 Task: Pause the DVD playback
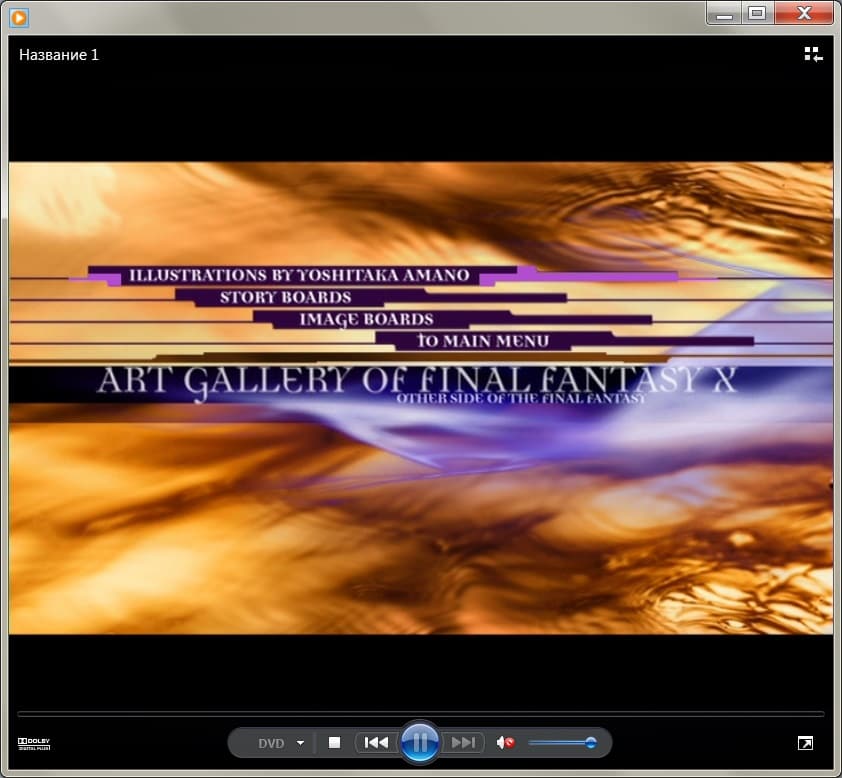(420, 743)
